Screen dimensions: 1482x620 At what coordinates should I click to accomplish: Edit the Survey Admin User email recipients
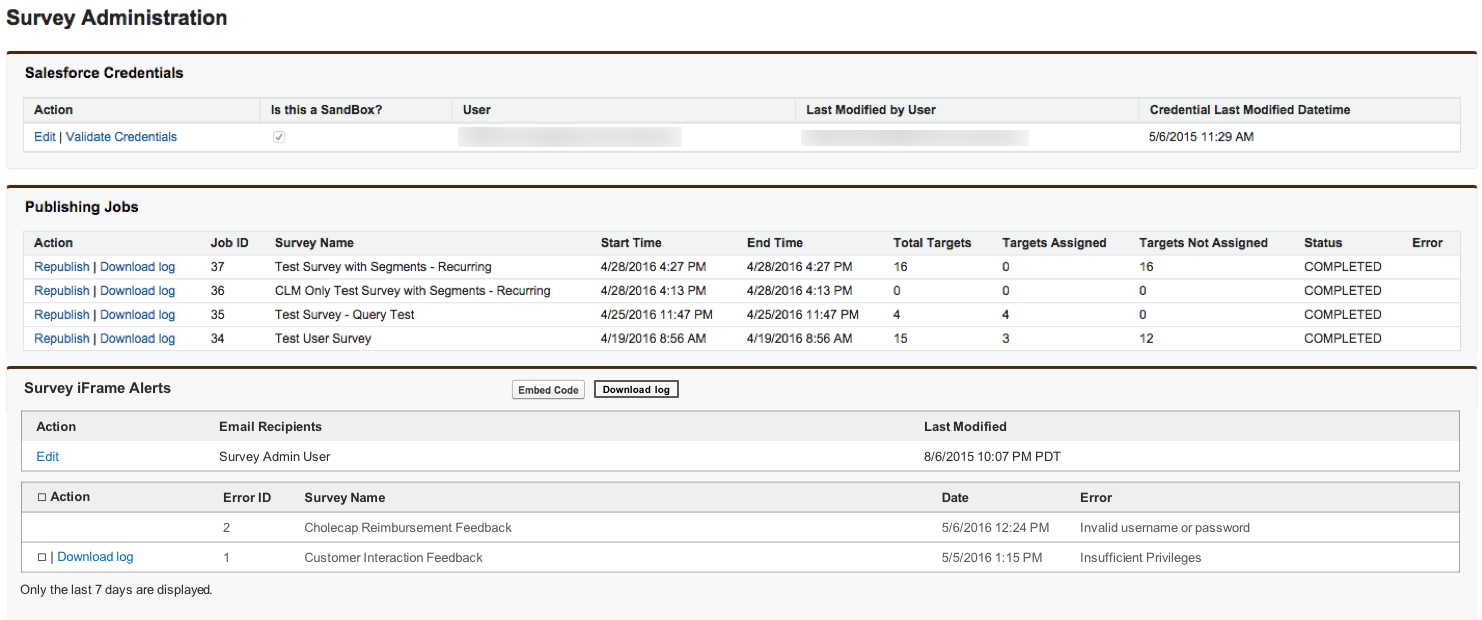(47, 457)
